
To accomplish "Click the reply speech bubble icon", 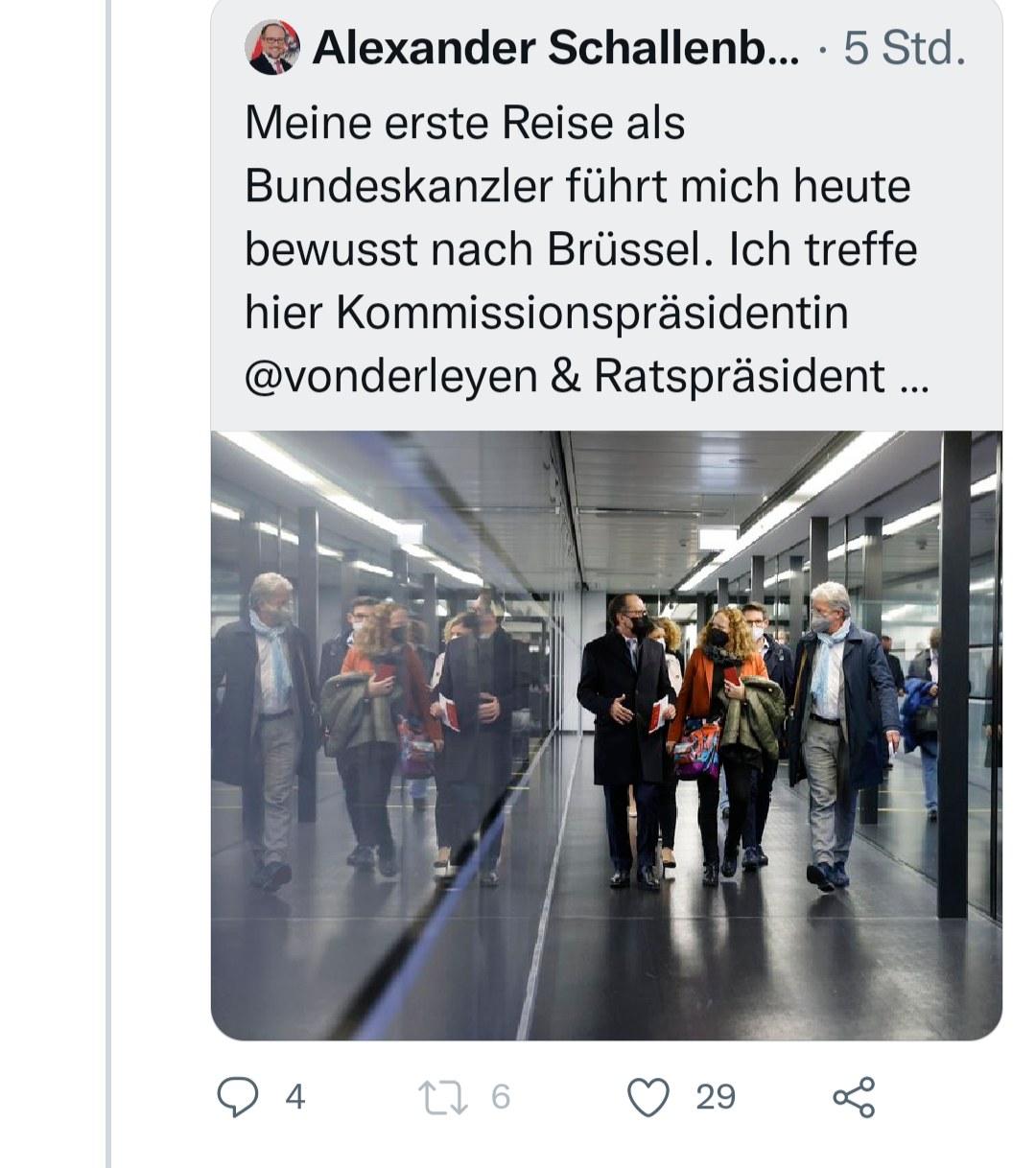I will coord(237,1097).
